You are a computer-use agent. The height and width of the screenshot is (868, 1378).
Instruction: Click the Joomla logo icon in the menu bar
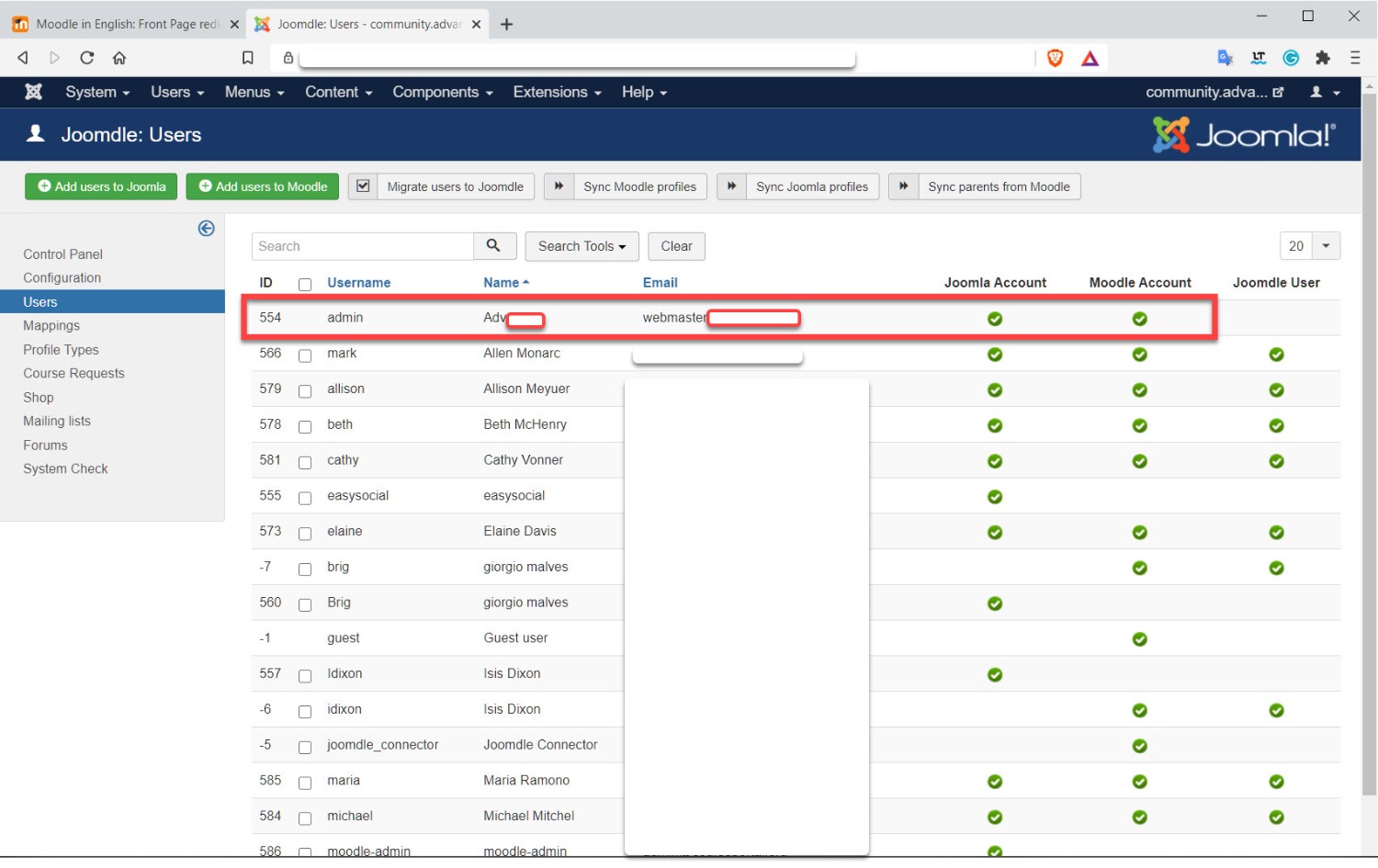coord(34,92)
